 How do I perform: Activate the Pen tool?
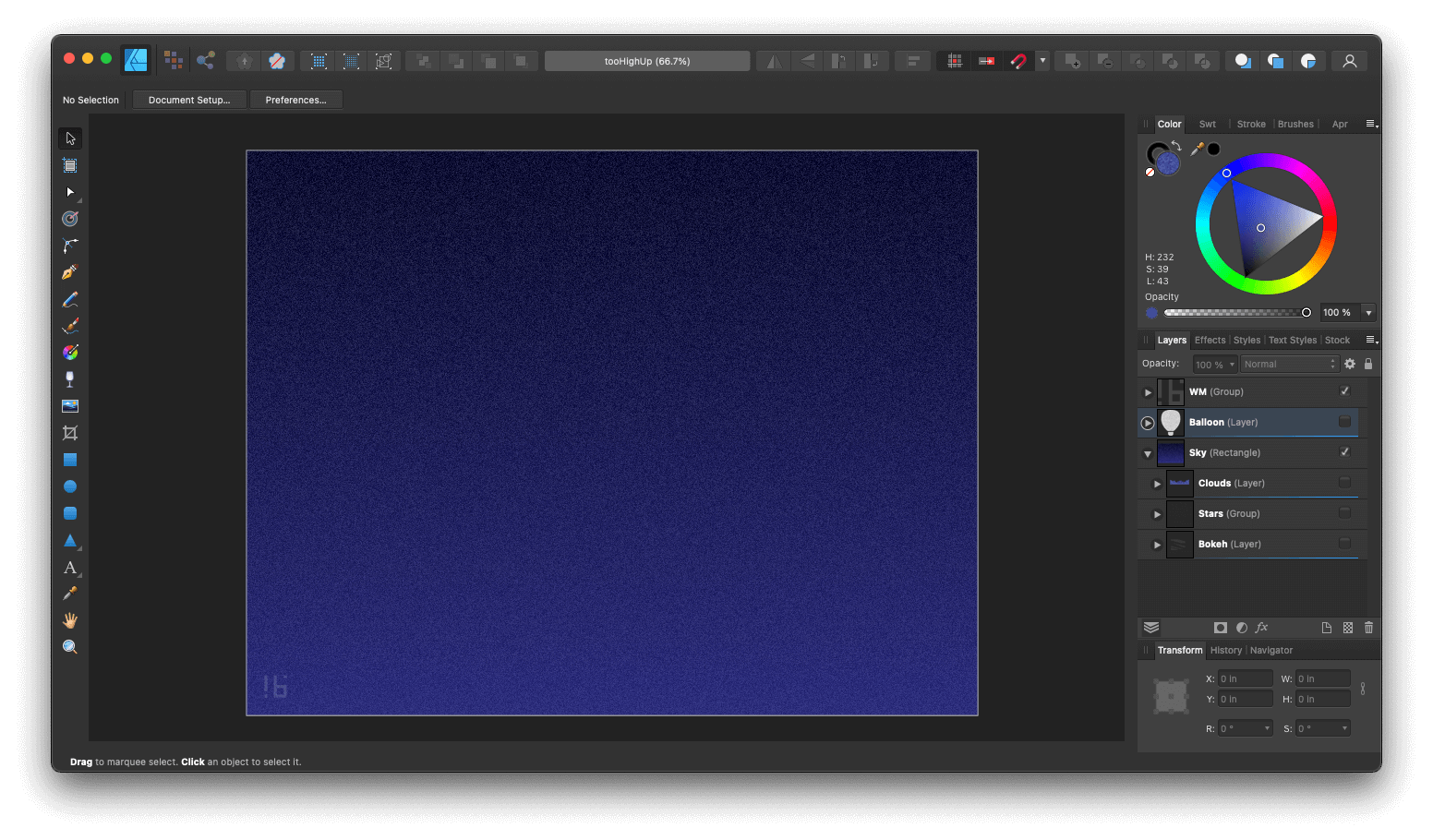pyautogui.click(x=69, y=271)
